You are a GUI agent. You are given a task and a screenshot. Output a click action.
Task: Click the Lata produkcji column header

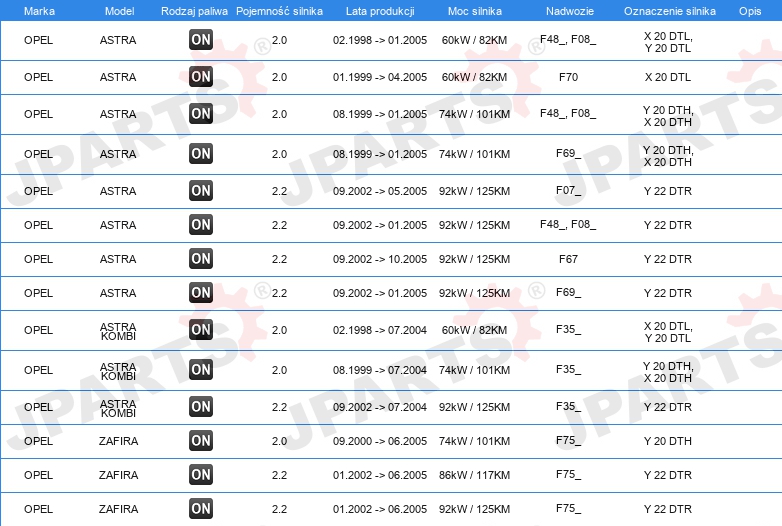(x=380, y=11)
